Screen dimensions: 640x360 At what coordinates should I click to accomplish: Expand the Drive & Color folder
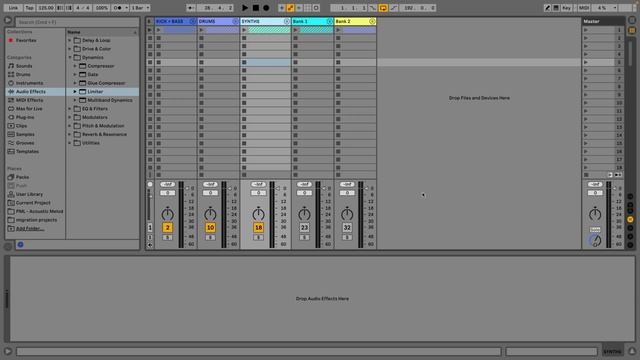pyautogui.click(x=70, y=49)
